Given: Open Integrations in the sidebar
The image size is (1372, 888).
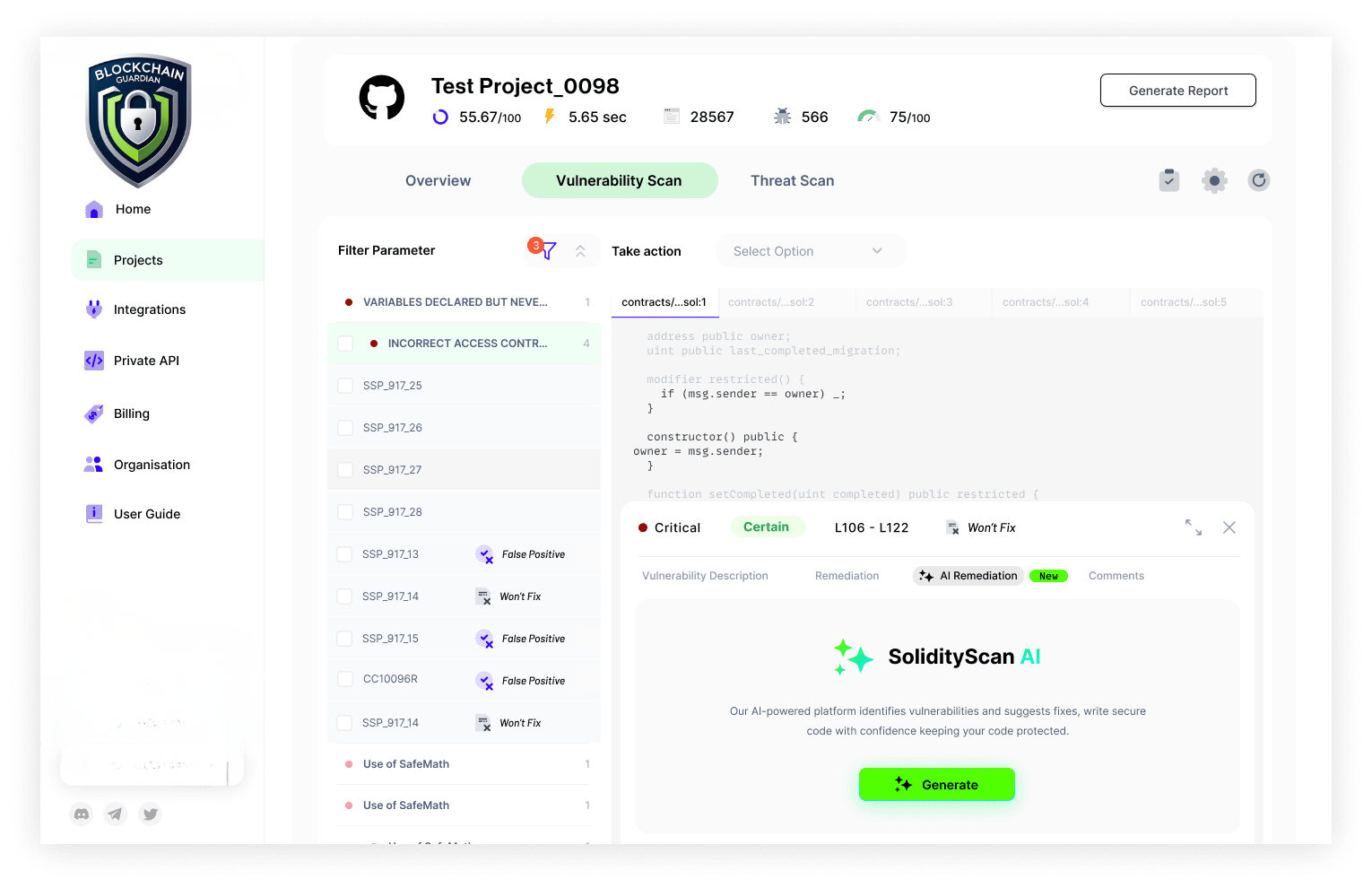Looking at the screenshot, I should 149,309.
